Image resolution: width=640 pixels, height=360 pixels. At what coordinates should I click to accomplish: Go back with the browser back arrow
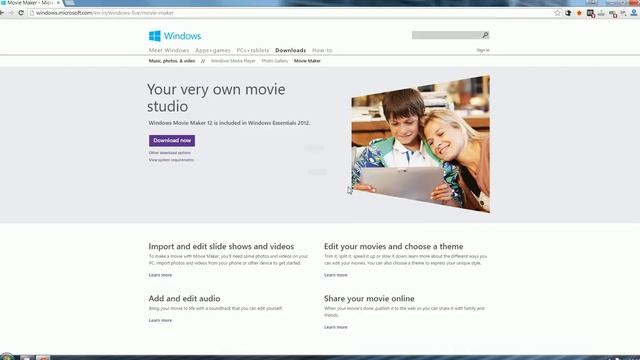click(x=2, y=13)
